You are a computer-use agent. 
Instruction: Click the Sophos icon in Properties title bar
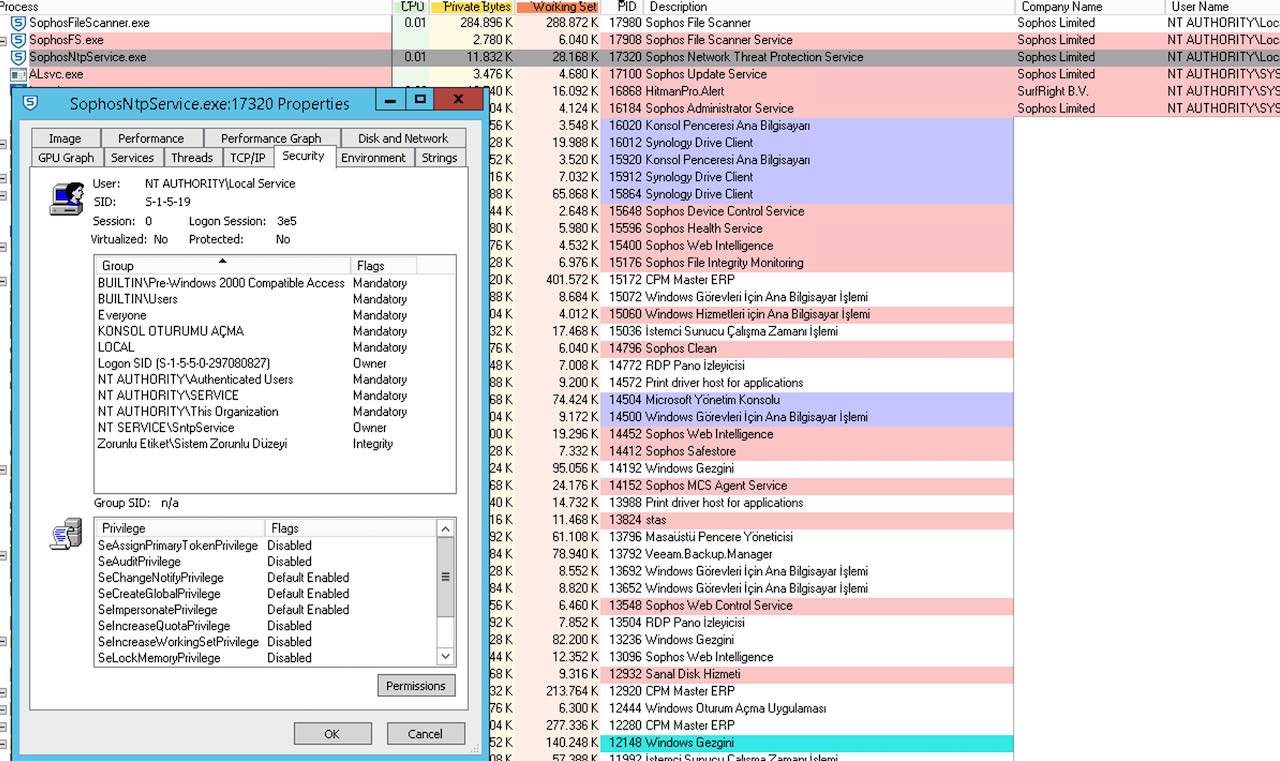click(x=31, y=102)
